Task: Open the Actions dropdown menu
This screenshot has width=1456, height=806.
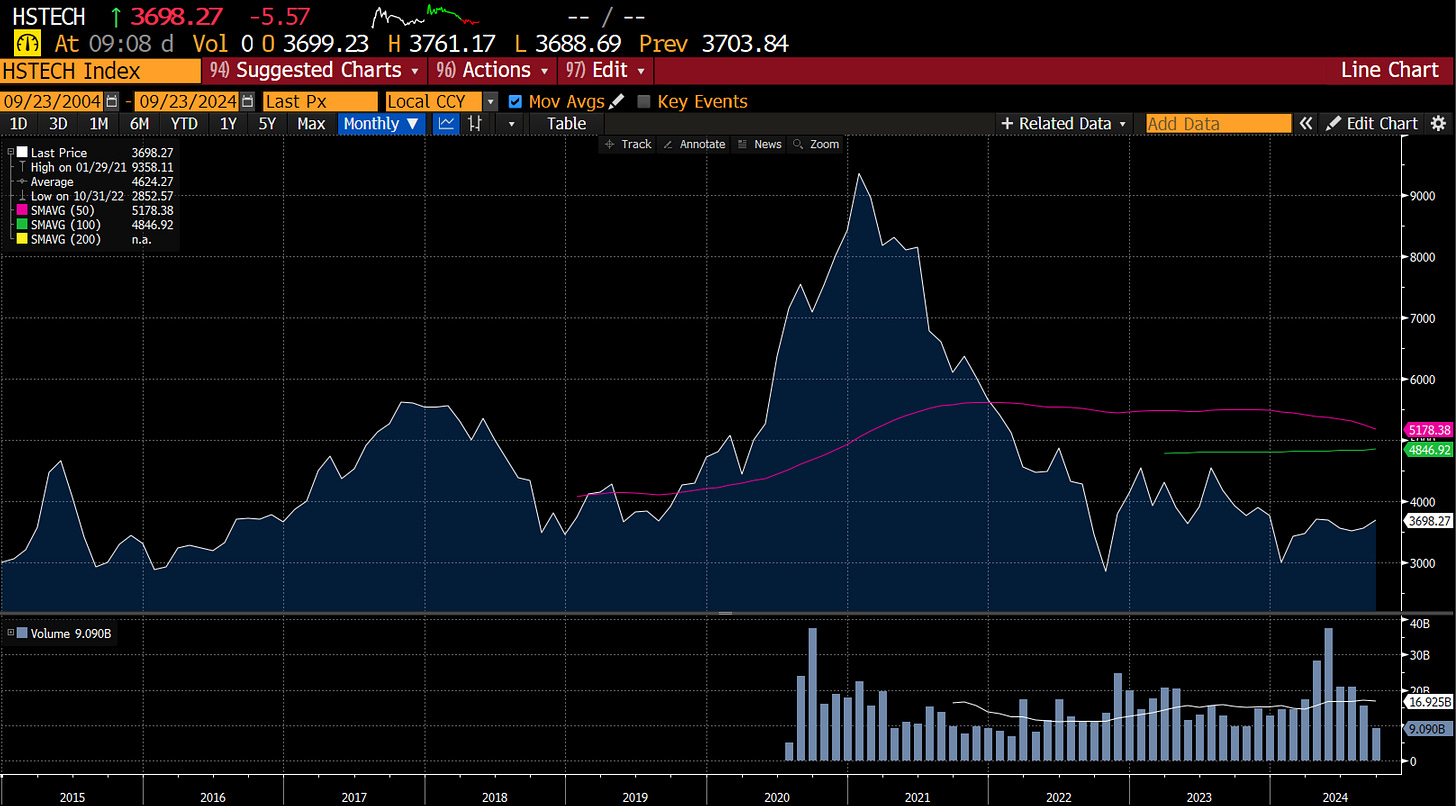Action: click(x=493, y=70)
